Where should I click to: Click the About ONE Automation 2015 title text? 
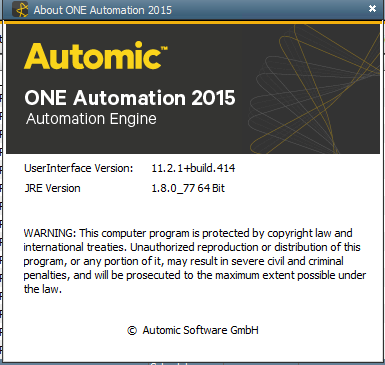(x=103, y=10)
